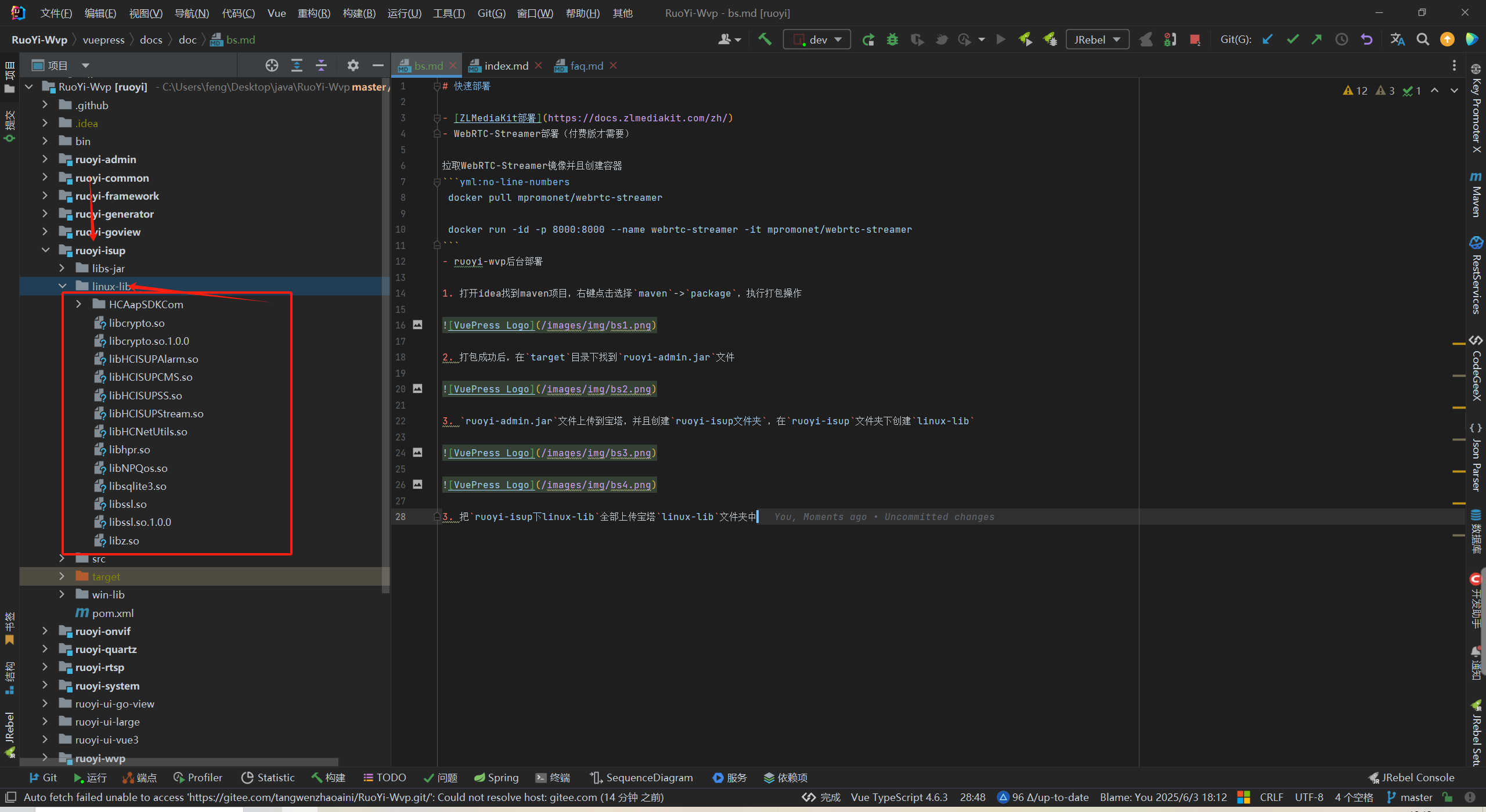The image size is (1486, 812).
Task: Collapse the linux-lib folder
Action: tap(62, 286)
